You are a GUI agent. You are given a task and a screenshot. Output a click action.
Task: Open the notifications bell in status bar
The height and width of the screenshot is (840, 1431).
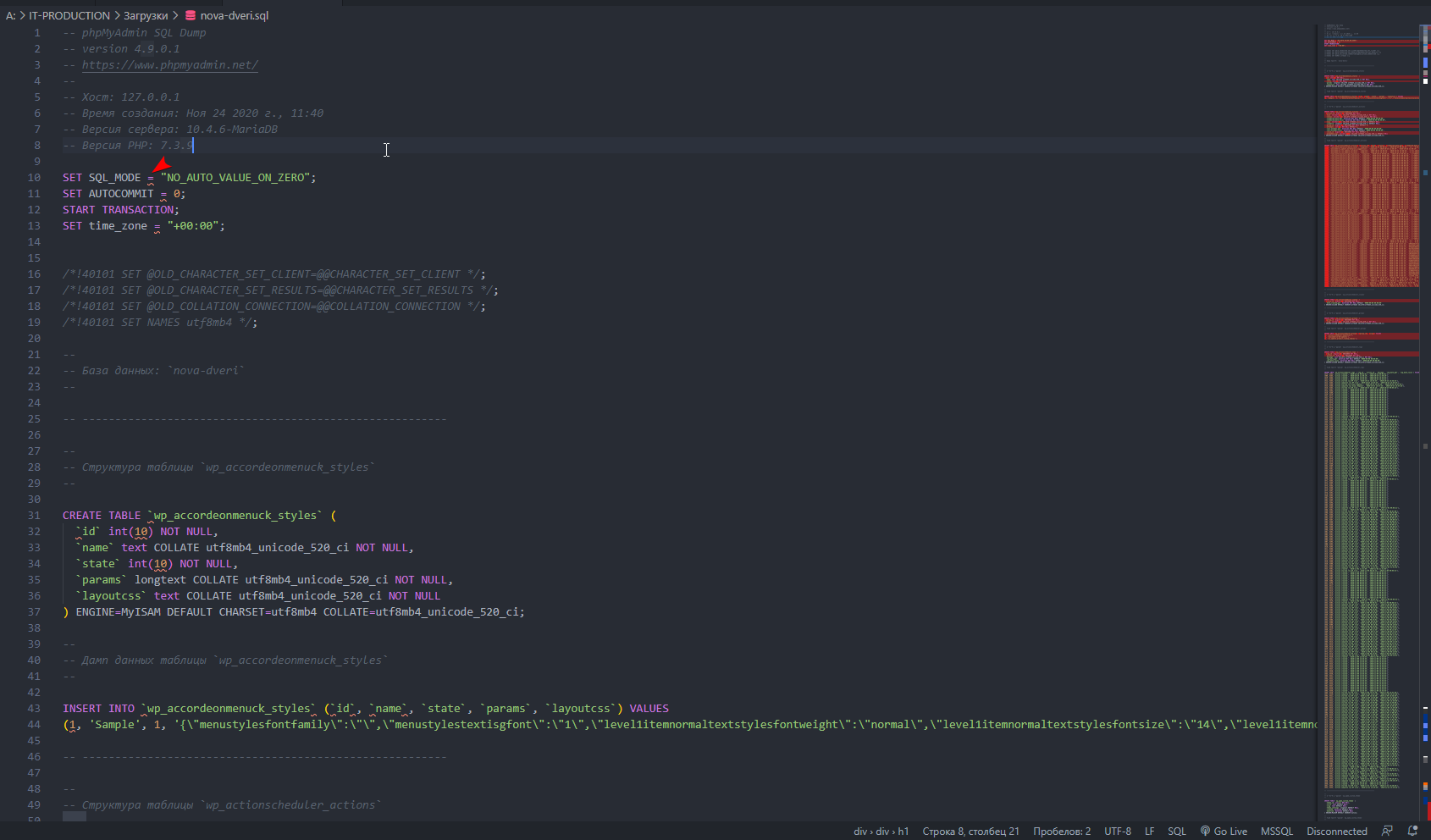pyautogui.click(x=1412, y=831)
